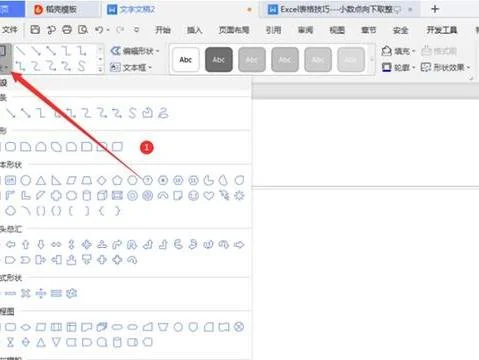Click the Save icon in quick access toolbar
Viewport: 479px width, 360px height.
[x=35, y=30]
